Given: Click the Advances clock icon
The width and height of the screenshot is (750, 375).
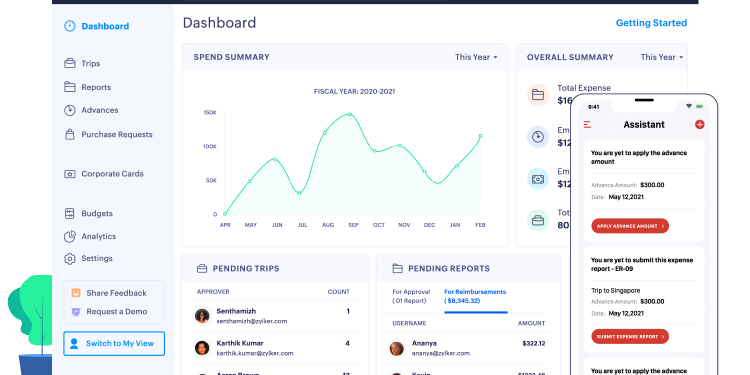Looking at the screenshot, I should [x=70, y=110].
